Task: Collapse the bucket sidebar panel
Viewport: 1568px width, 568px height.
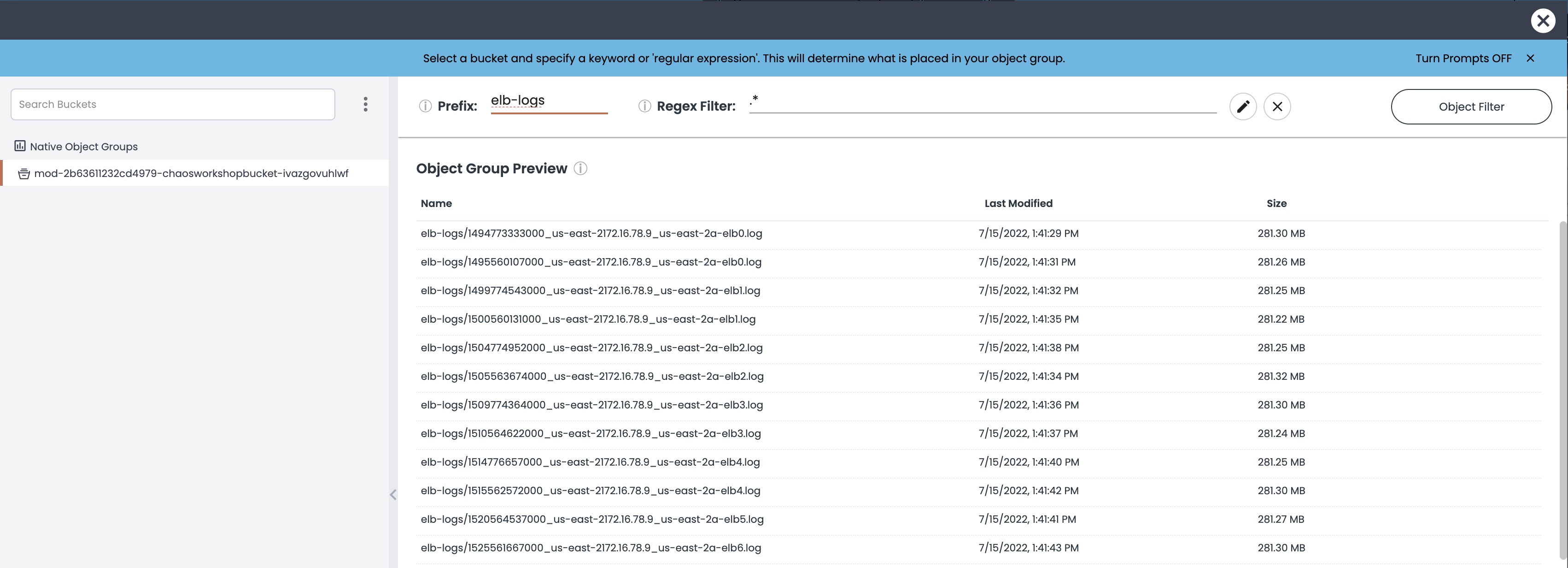Action: click(393, 494)
